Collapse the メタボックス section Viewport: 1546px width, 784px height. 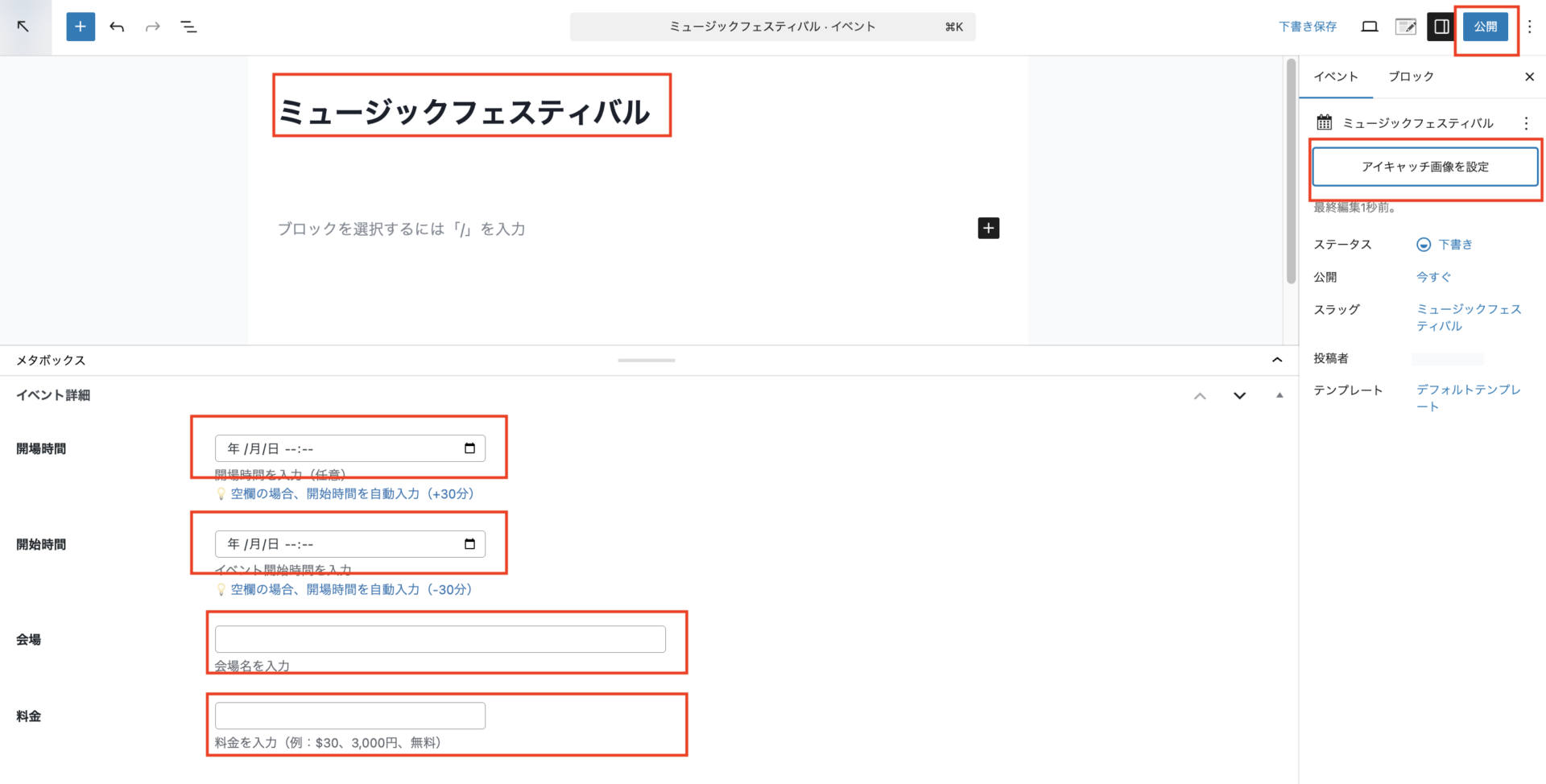pyautogui.click(x=1277, y=360)
